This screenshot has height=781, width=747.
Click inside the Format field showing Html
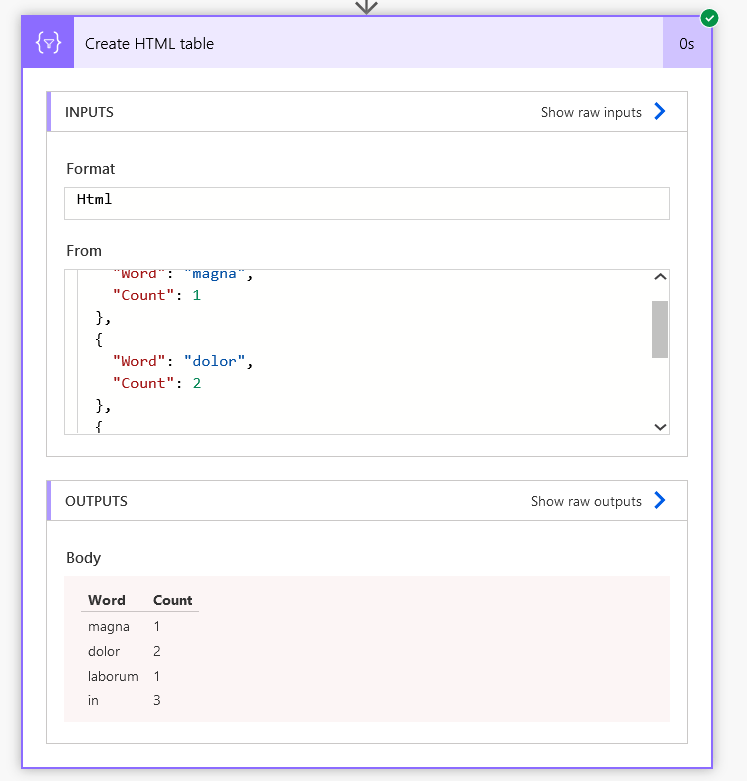(x=367, y=202)
